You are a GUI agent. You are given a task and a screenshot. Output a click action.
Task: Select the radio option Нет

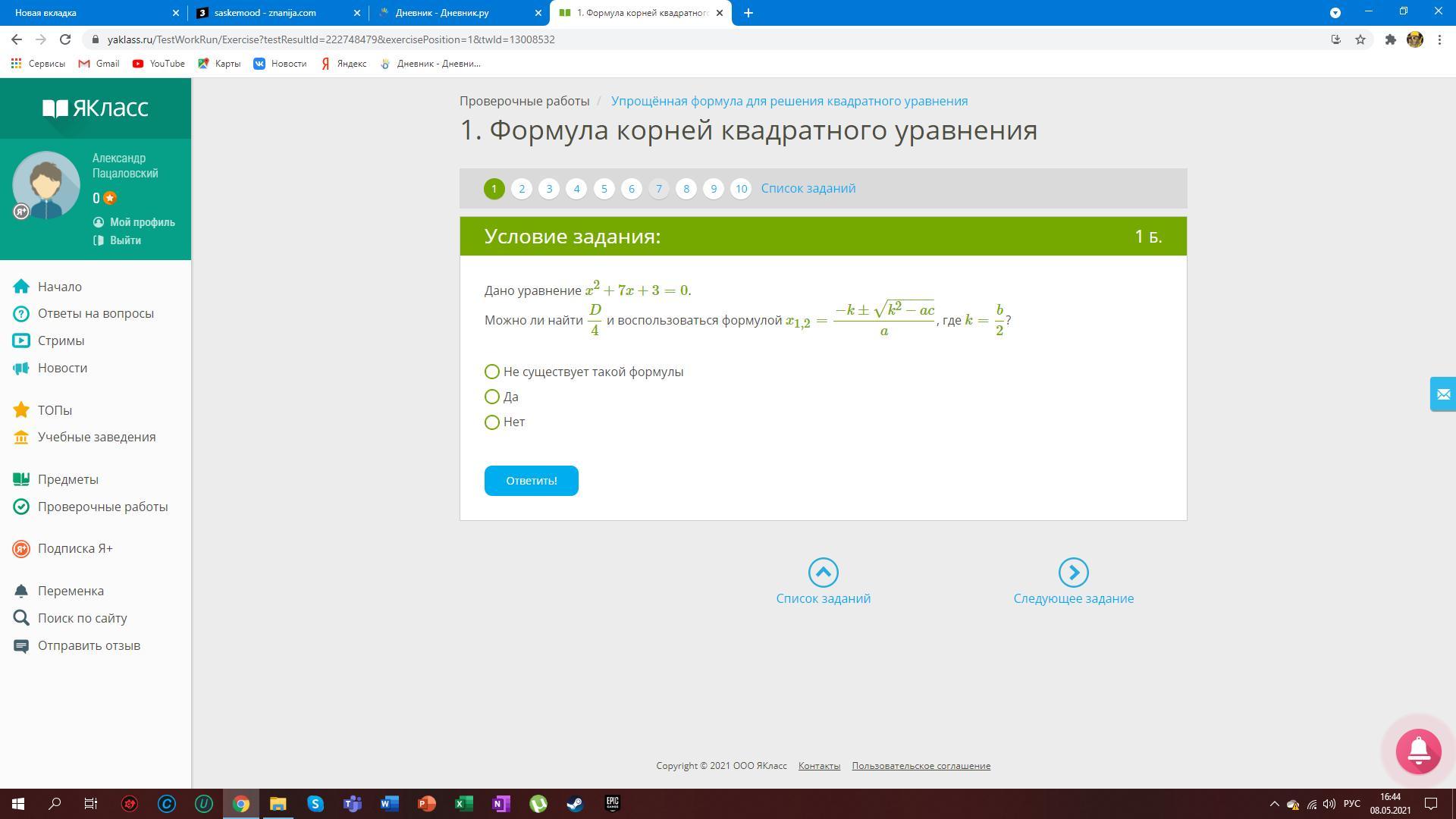[492, 422]
